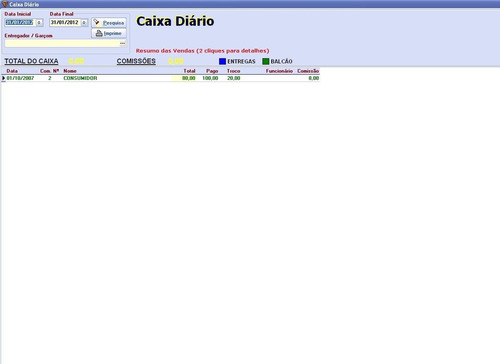Click the Caixa Diário title bar app icon
The image size is (500, 364).
(x=5, y=4)
